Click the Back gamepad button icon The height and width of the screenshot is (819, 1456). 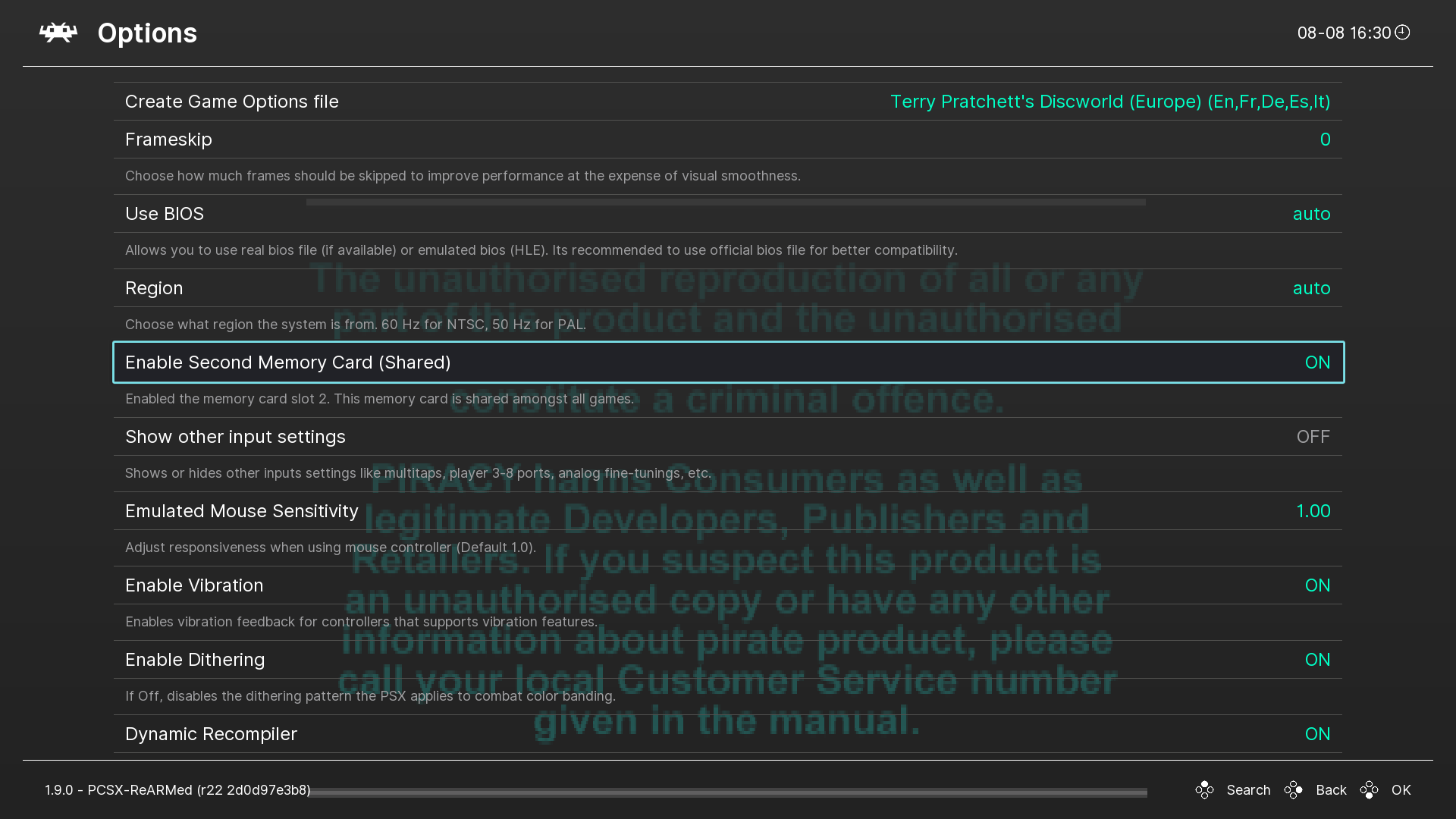coord(1293,790)
